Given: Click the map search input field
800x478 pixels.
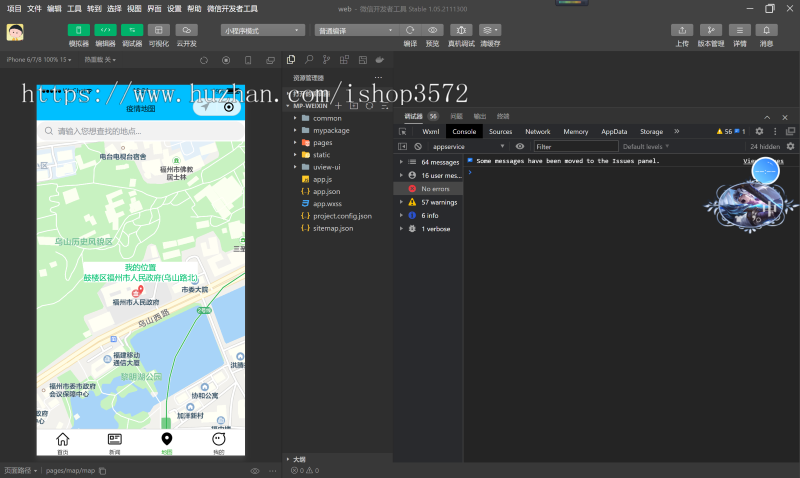Looking at the screenshot, I should point(141,131).
